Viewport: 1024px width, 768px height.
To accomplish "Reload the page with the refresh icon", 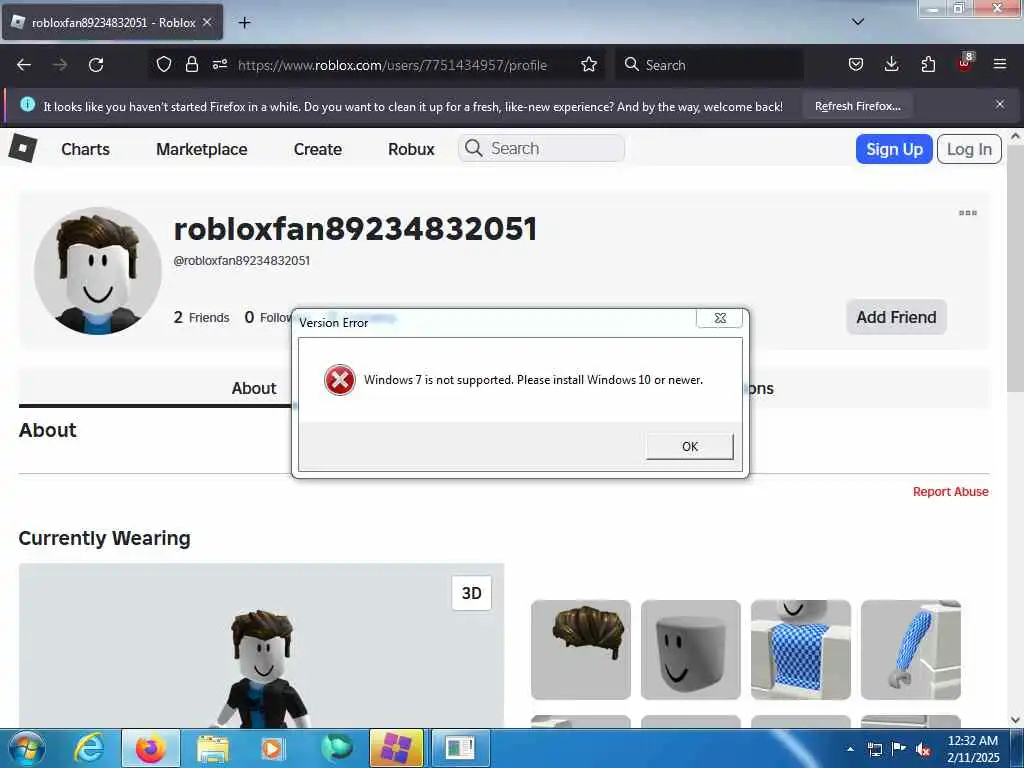I will (x=96, y=65).
